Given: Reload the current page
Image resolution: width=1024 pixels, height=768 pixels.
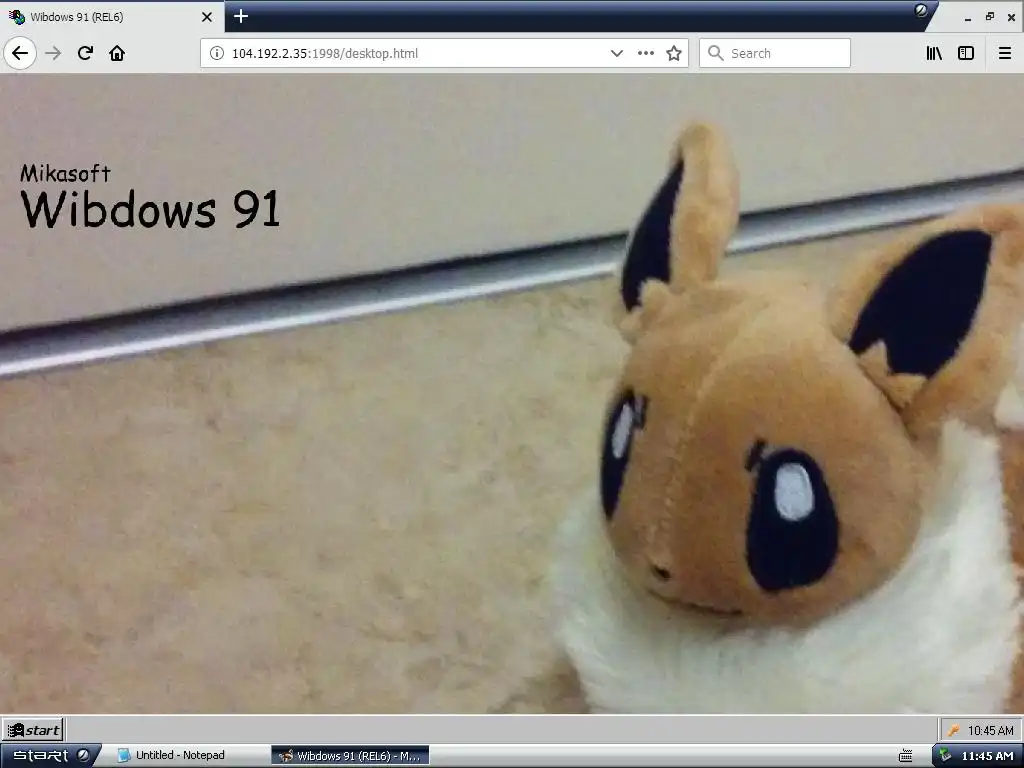Looking at the screenshot, I should click(x=85, y=53).
